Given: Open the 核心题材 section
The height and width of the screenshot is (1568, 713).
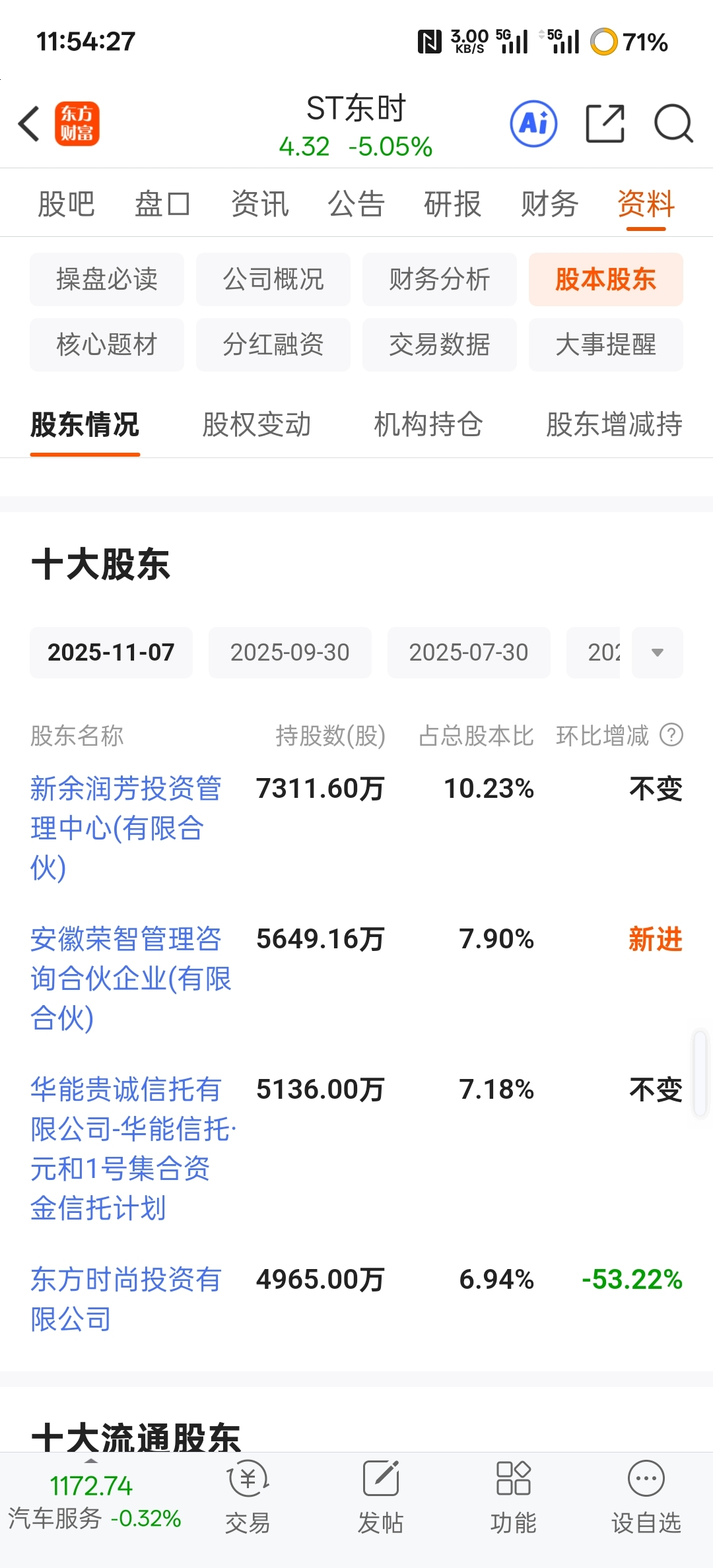Looking at the screenshot, I should (107, 344).
